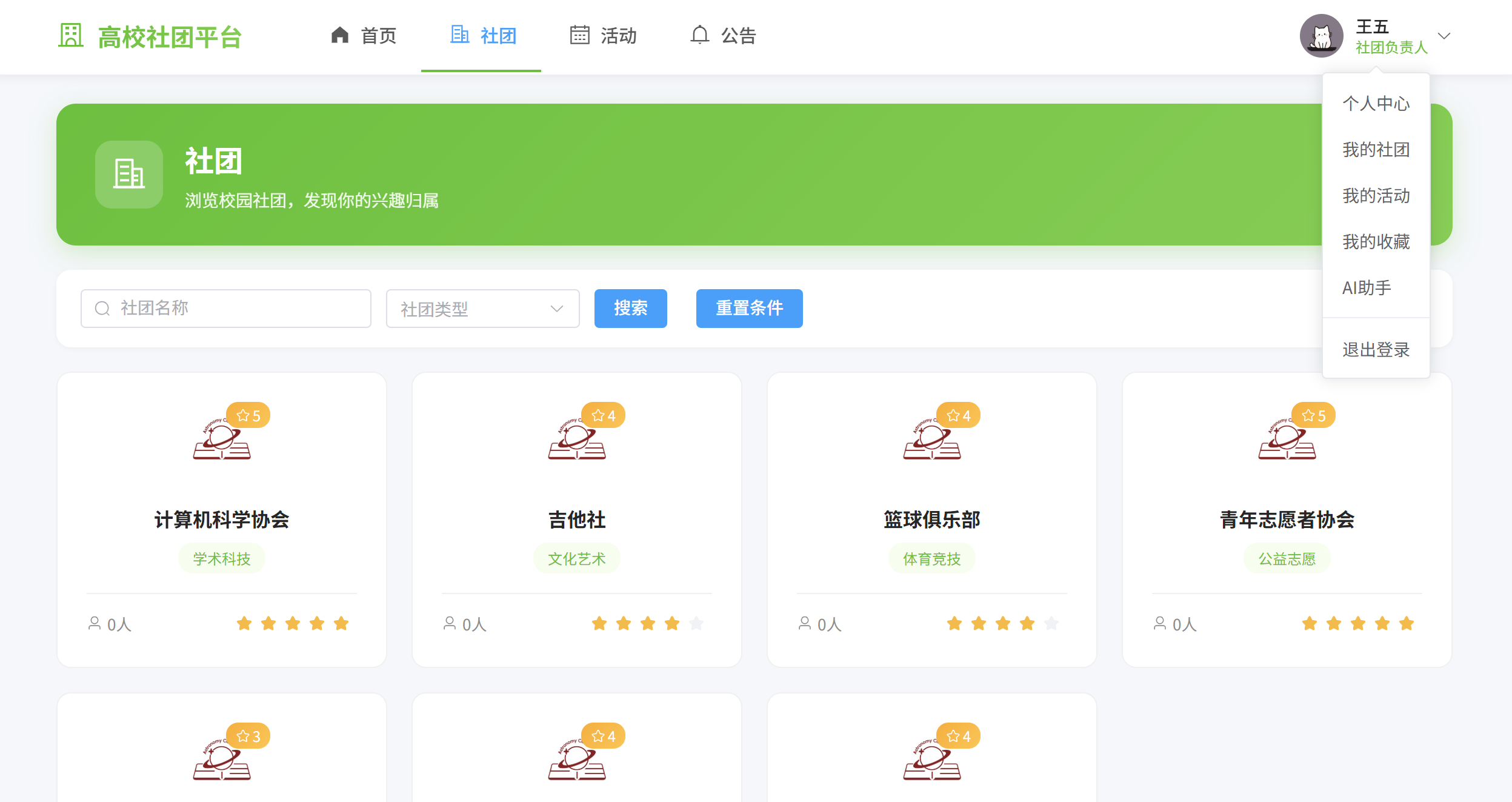Viewport: 1512px width, 802px height.
Task: Open the 吉他社 club logo image
Action: [577, 439]
